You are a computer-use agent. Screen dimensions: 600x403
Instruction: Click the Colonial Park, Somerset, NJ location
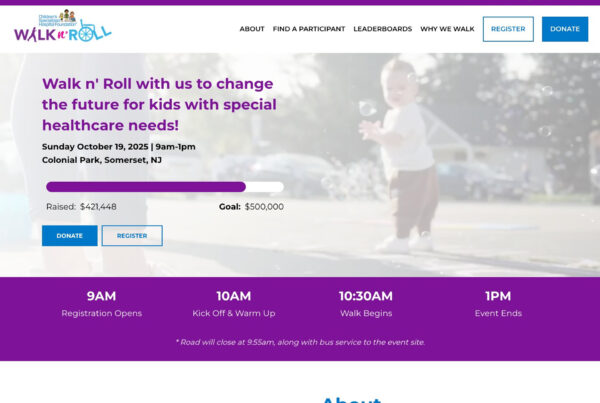tap(102, 160)
